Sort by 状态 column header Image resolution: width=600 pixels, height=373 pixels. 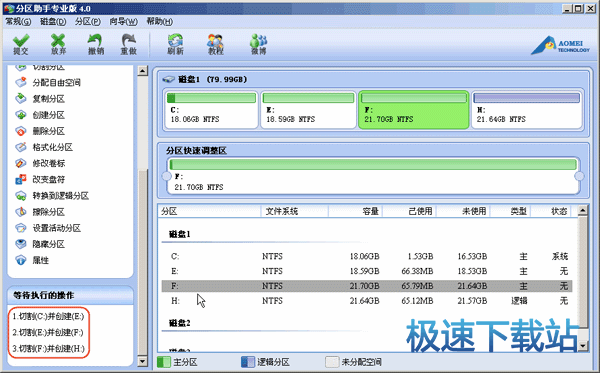click(550, 211)
